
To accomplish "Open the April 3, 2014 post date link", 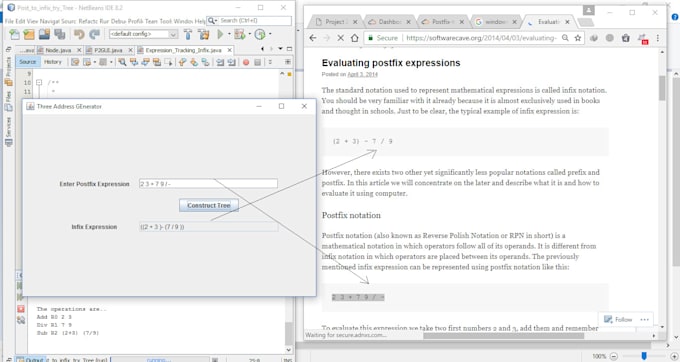I will [362, 74].
